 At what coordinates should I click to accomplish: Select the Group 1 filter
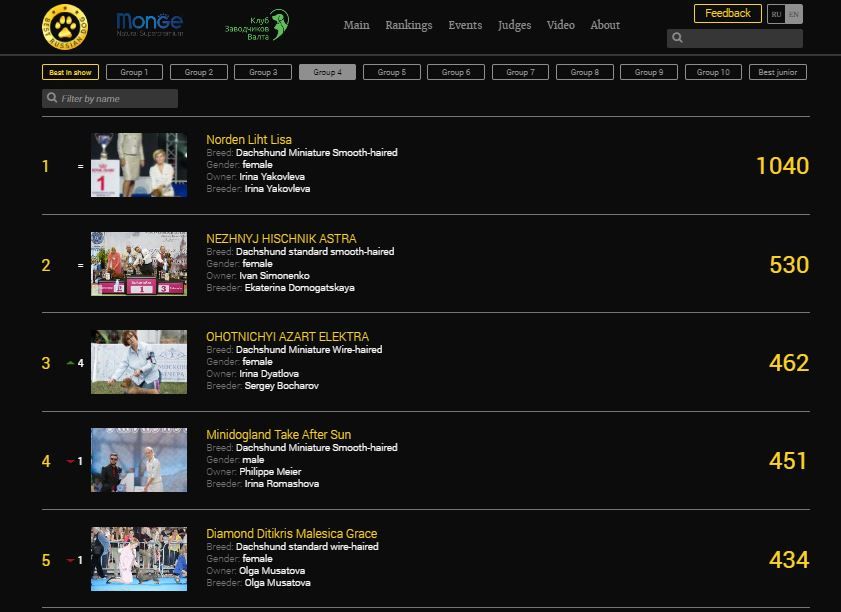click(x=134, y=72)
